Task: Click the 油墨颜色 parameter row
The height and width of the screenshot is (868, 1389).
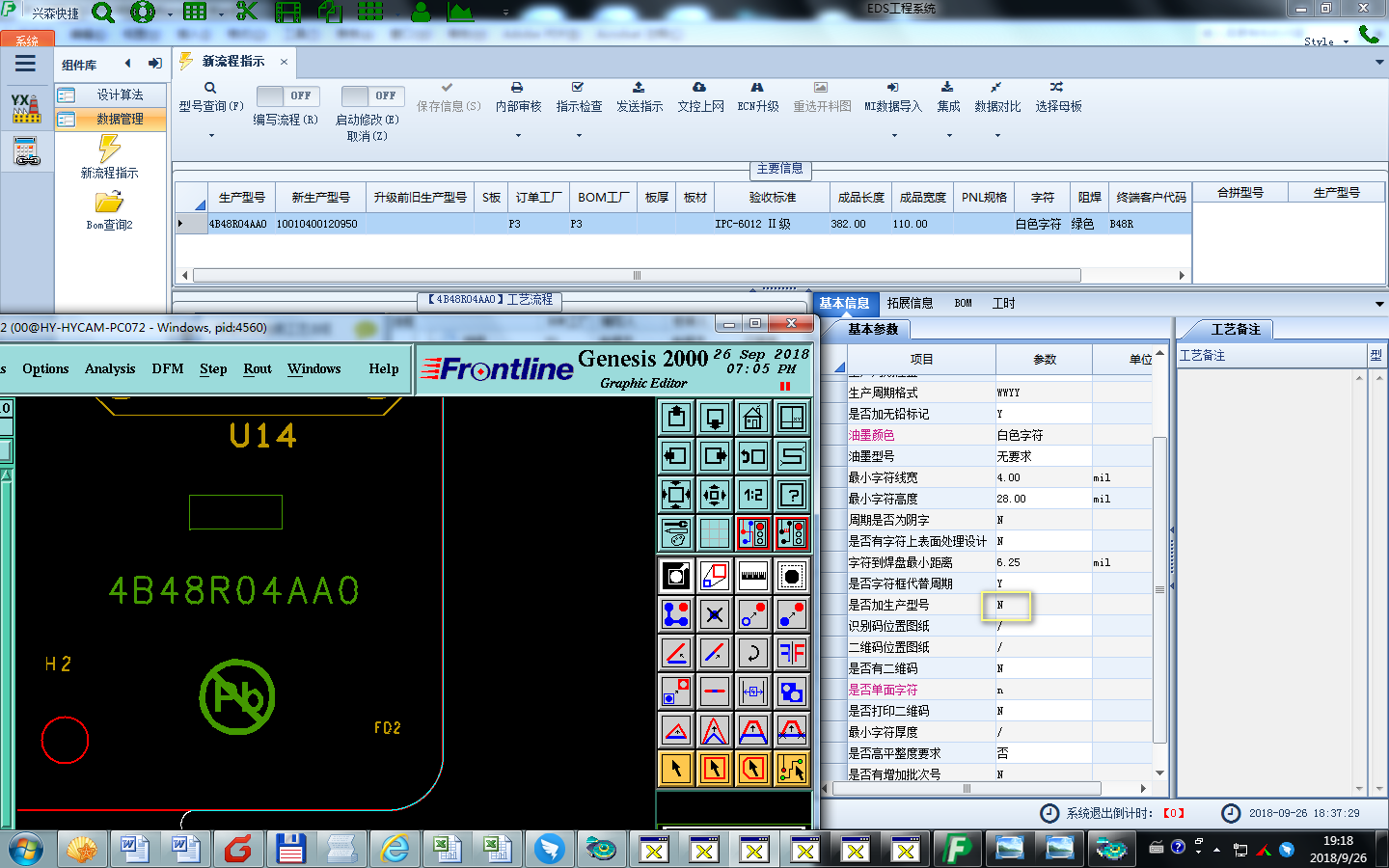Action: pos(988,435)
